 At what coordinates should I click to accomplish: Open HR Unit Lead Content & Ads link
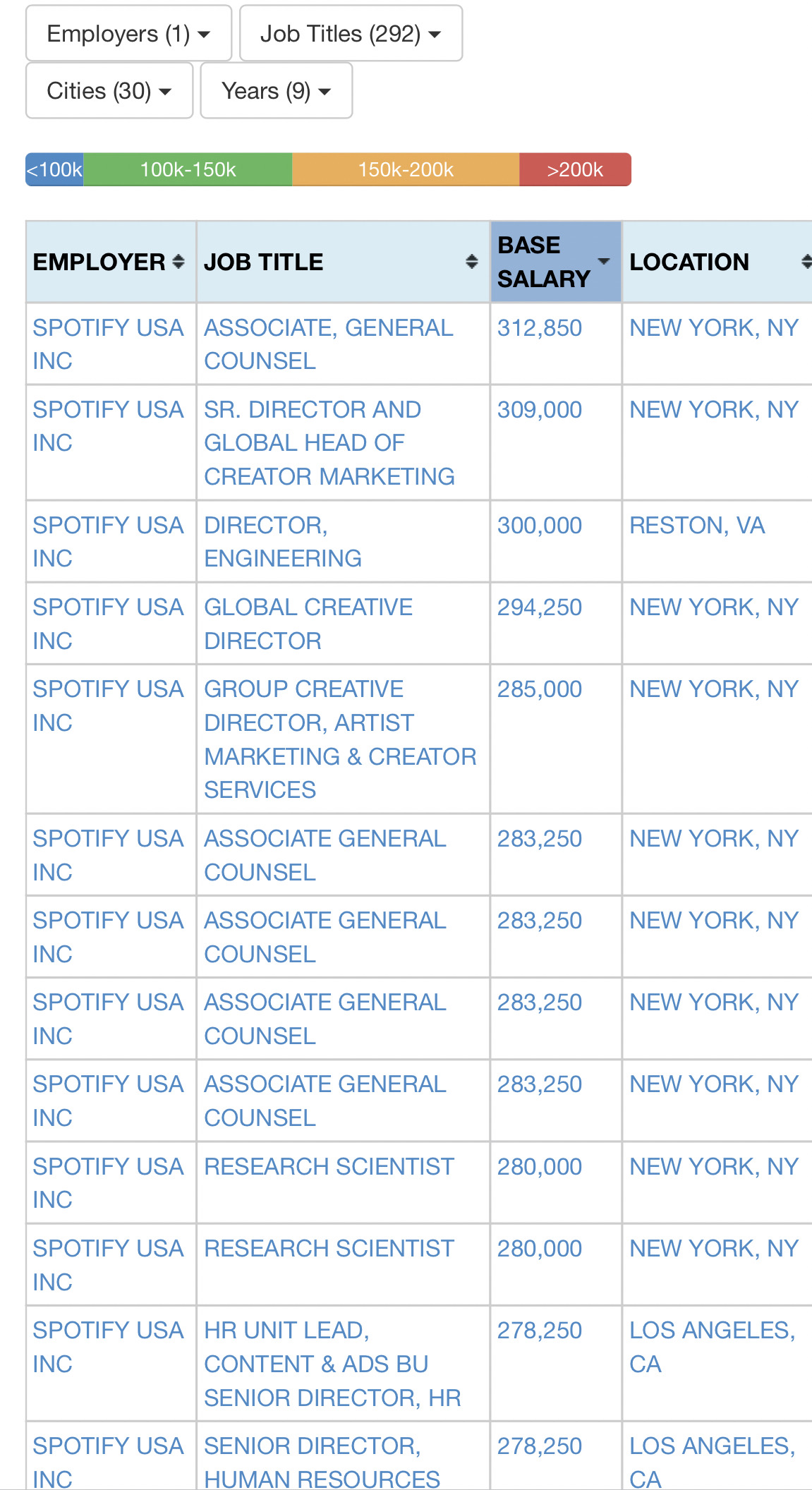pos(332,1363)
